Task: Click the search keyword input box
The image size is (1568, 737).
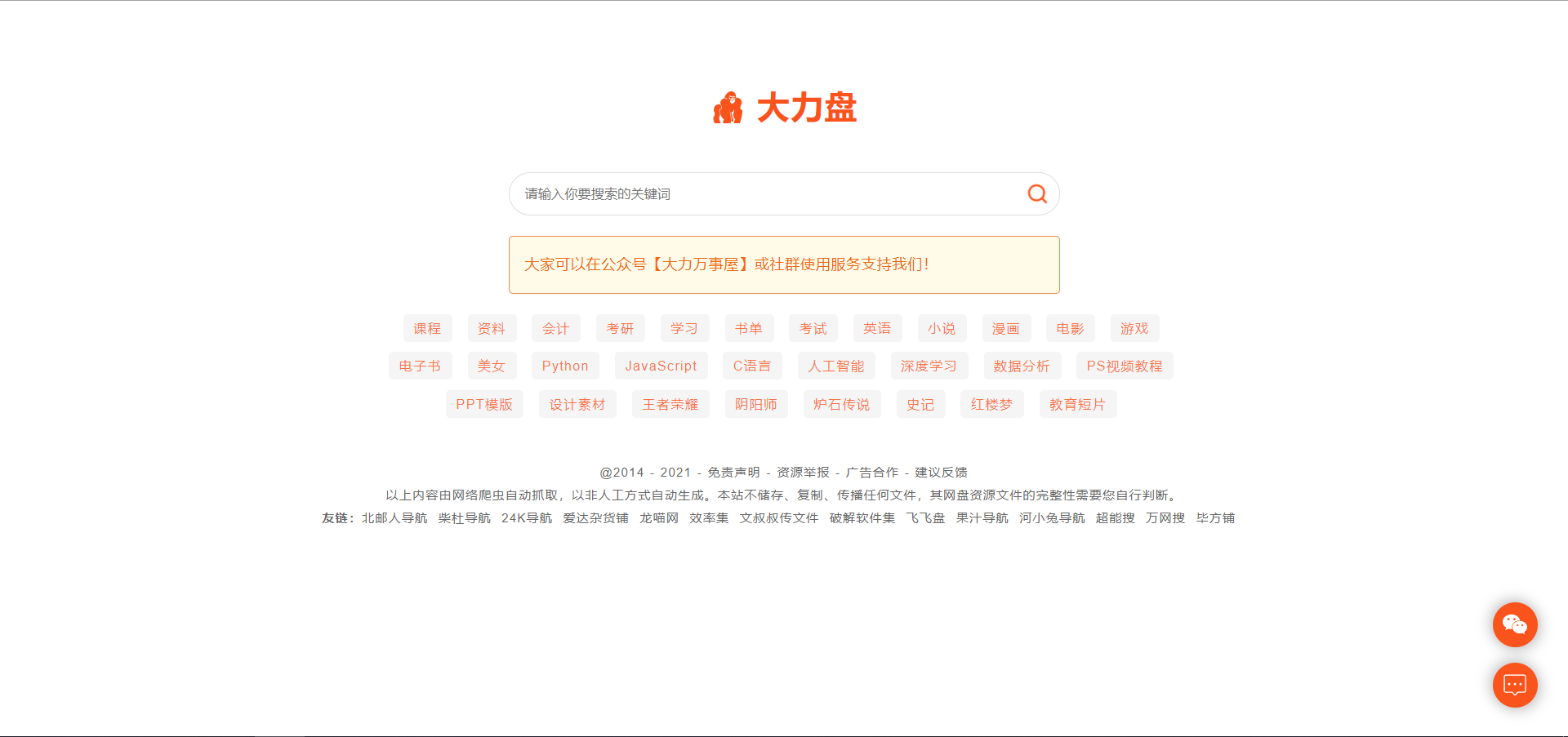Action: (x=735, y=193)
